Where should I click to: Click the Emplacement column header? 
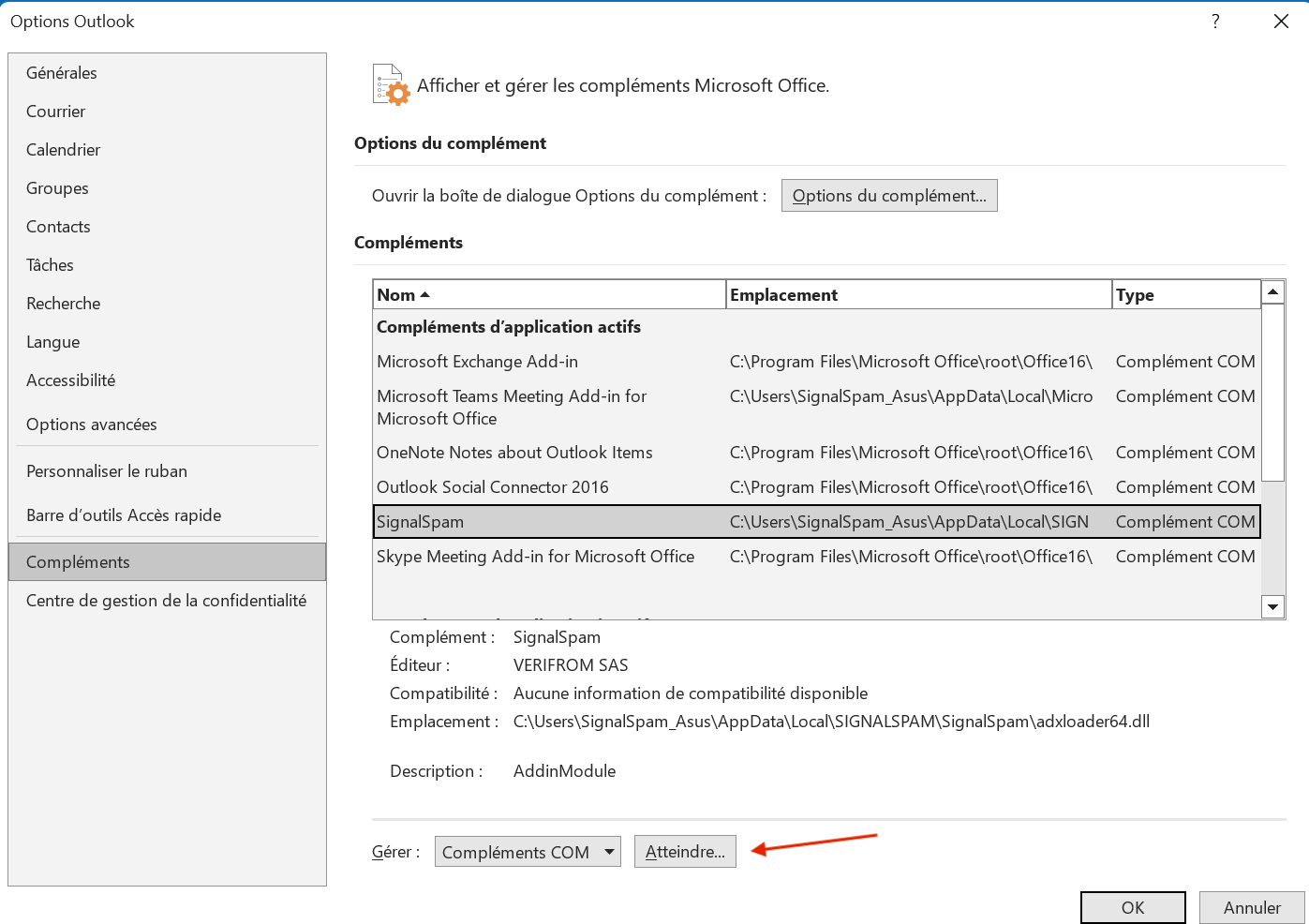click(x=918, y=295)
